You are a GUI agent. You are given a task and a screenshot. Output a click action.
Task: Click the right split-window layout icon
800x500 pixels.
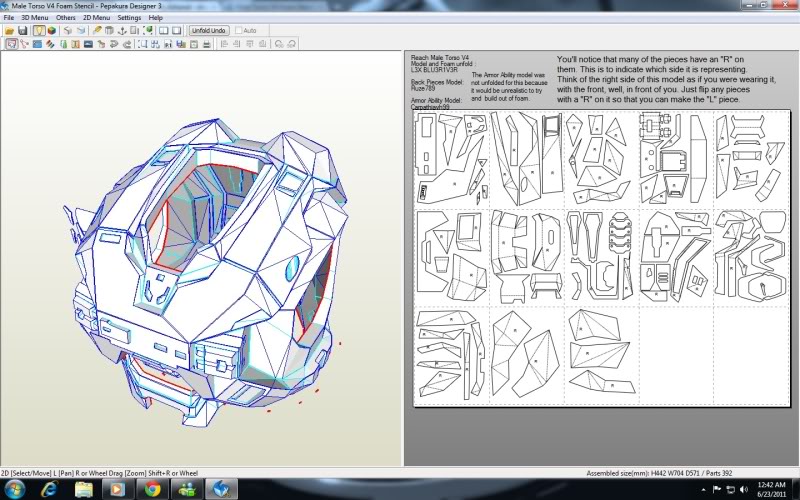coord(177,31)
